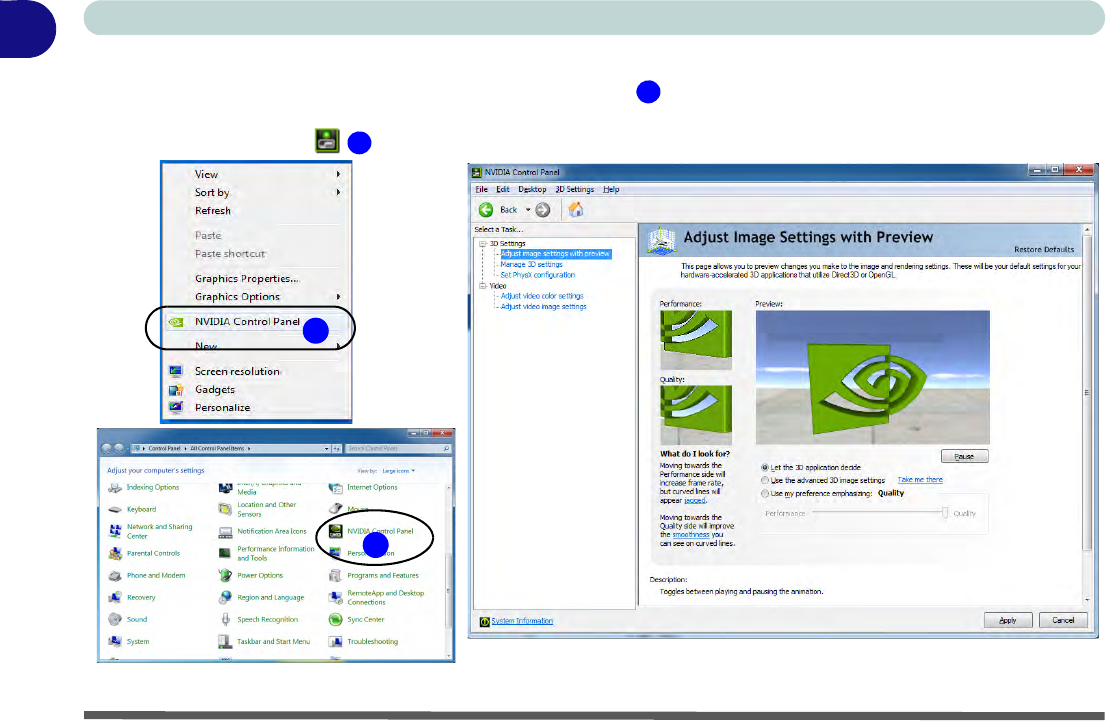1106x721 pixels.
Task: Select Let the 3D application decide
Action: coord(765,467)
